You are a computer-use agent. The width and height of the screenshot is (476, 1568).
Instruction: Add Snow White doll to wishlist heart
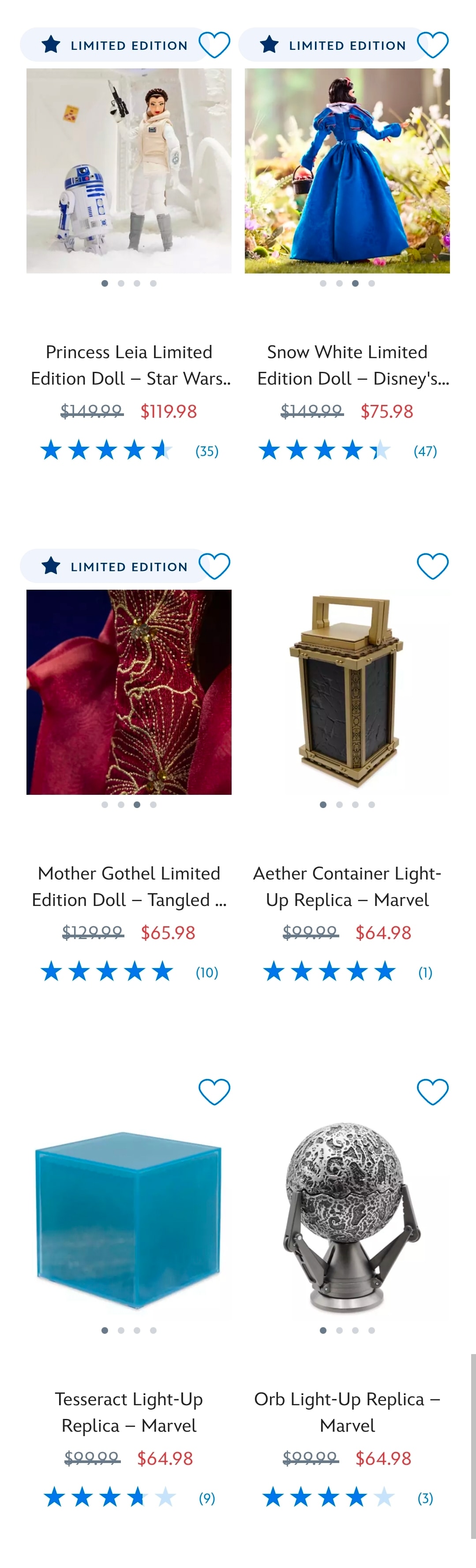pyautogui.click(x=432, y=45)
